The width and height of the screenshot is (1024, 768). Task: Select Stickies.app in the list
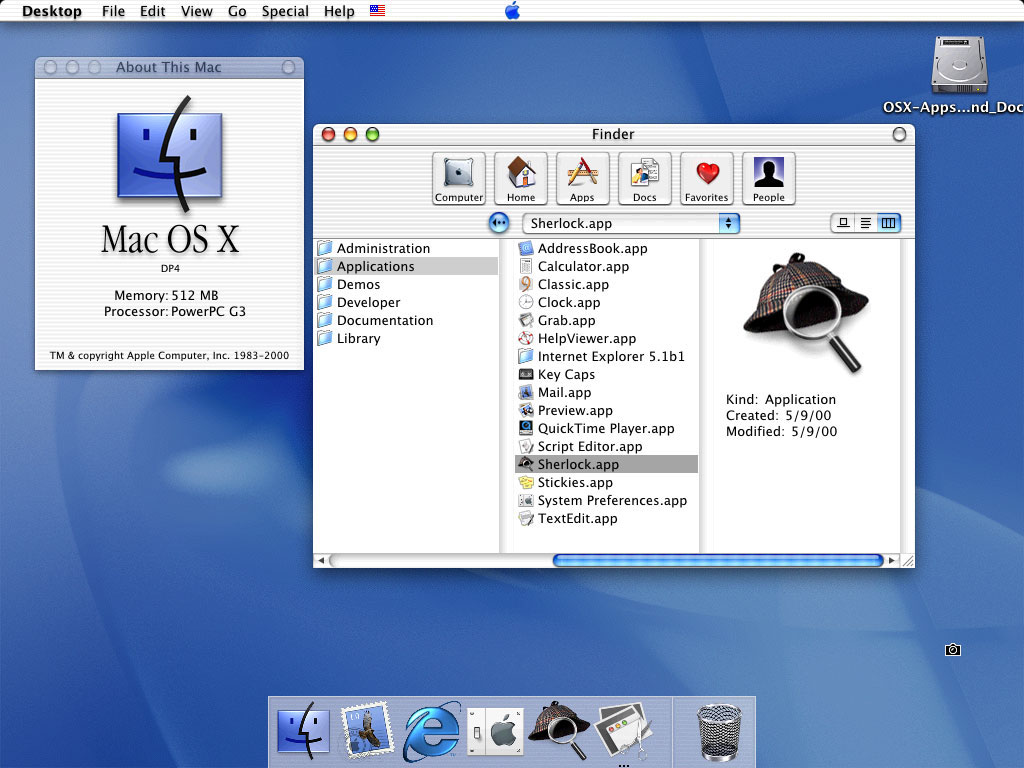point(607,483)
